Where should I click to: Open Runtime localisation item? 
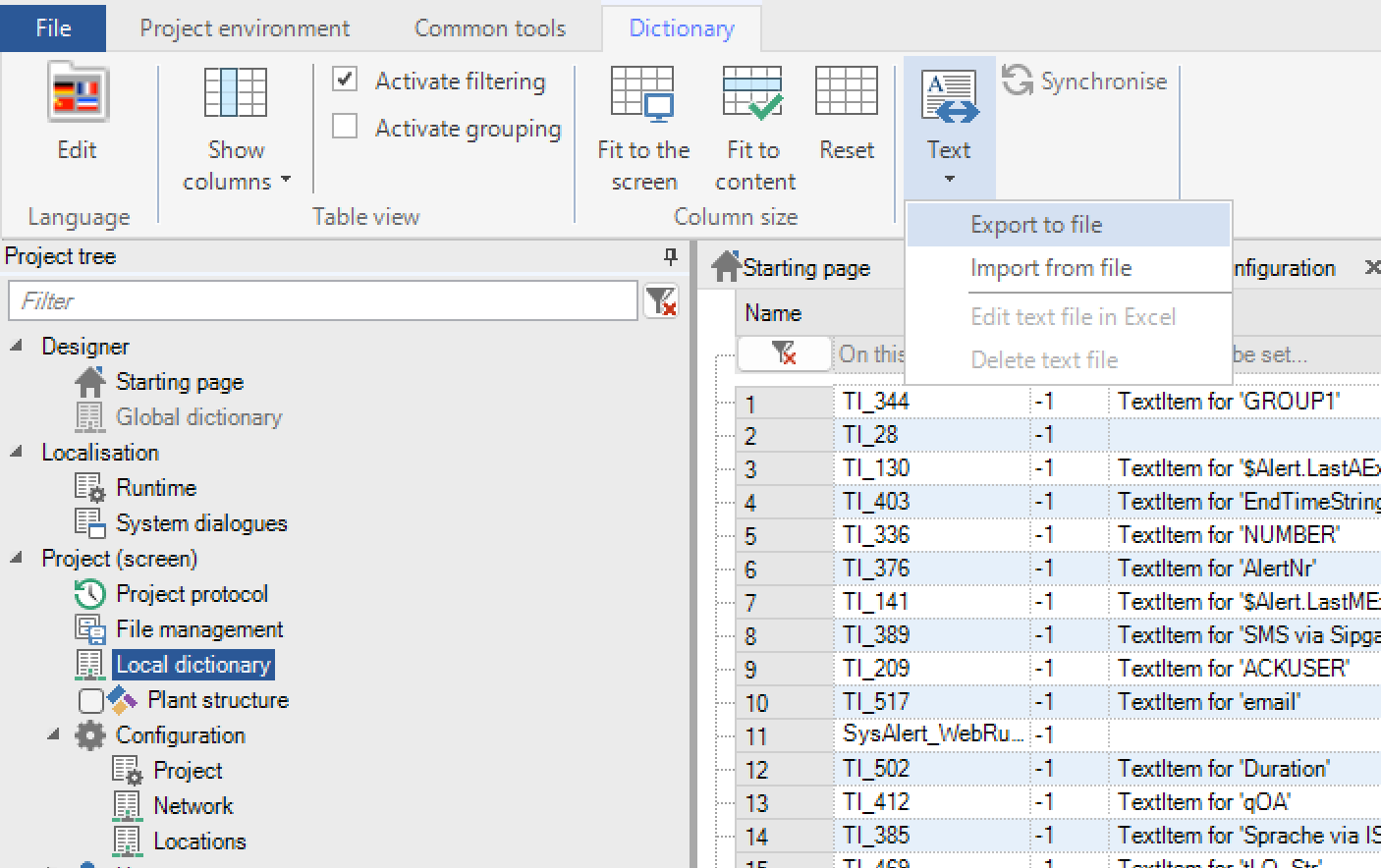pyautogui.click(x=156, y=488)
